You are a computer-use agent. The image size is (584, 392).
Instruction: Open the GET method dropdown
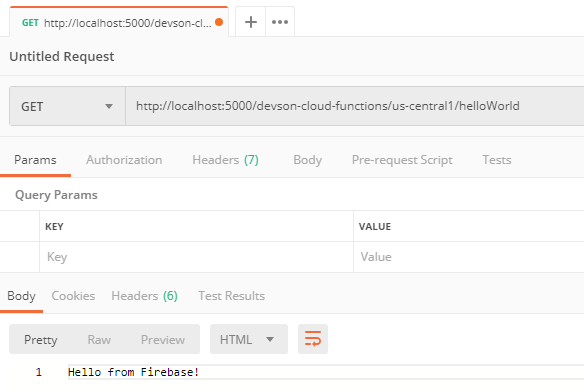pyautogui.click(x=67, y=107)
